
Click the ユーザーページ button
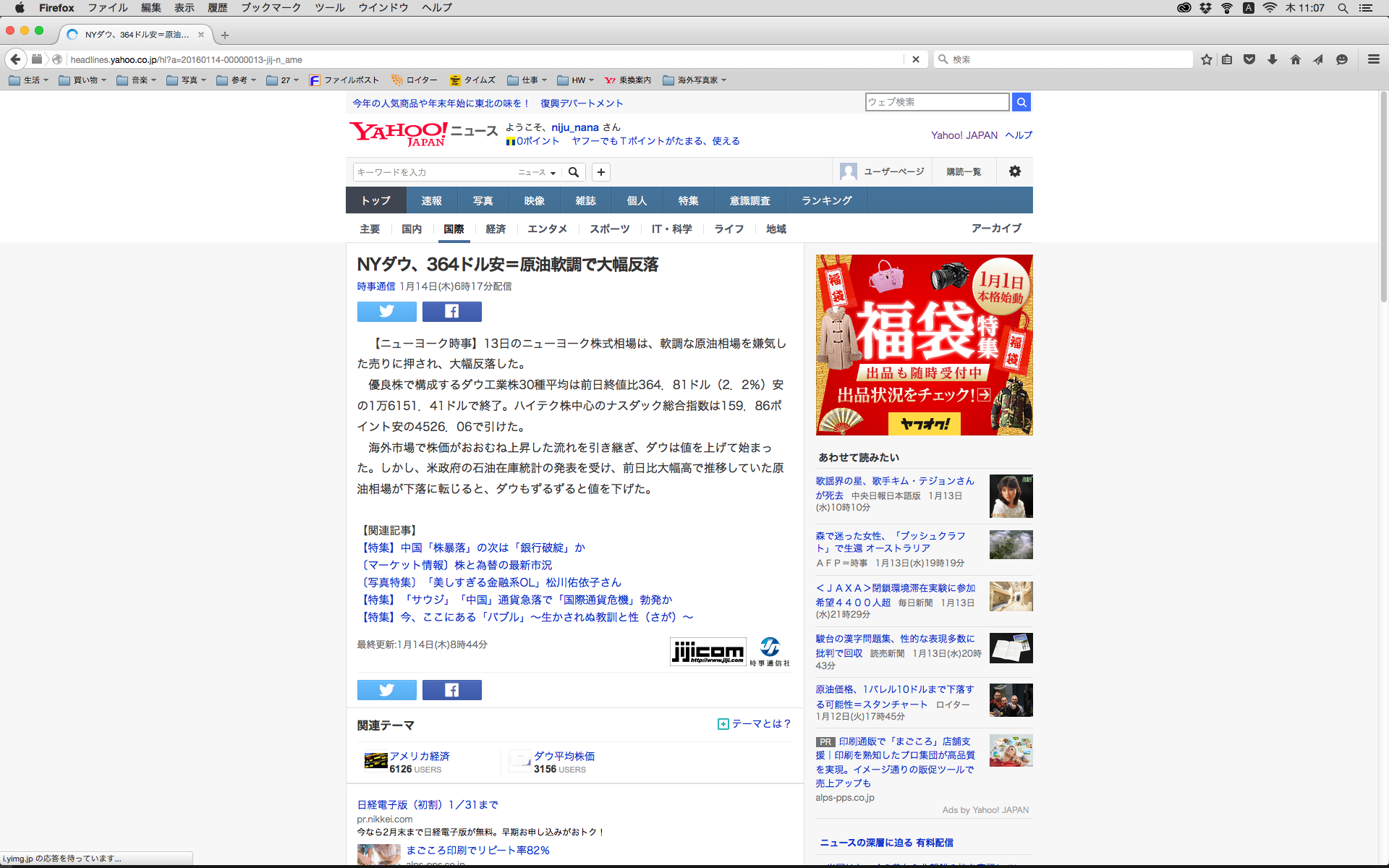click(883, 171)
